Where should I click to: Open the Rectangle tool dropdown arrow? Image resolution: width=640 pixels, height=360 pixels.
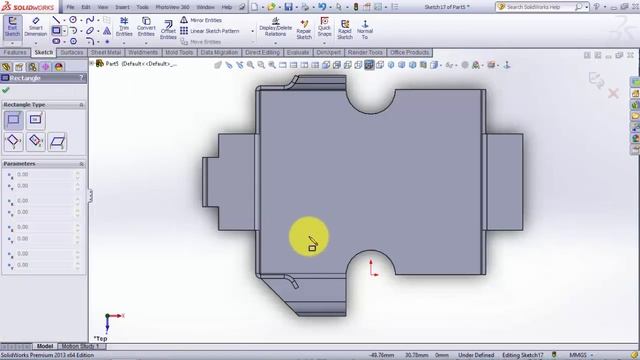pyautogui.click(x=64, y=31)
